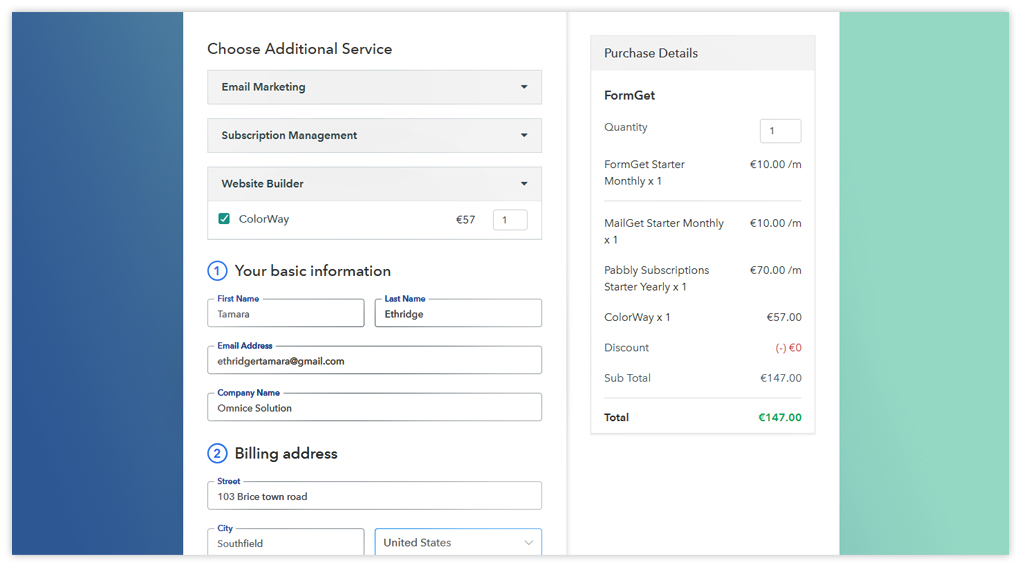
Task: Click the ColorWay €57 price
Action: point(466,220)
